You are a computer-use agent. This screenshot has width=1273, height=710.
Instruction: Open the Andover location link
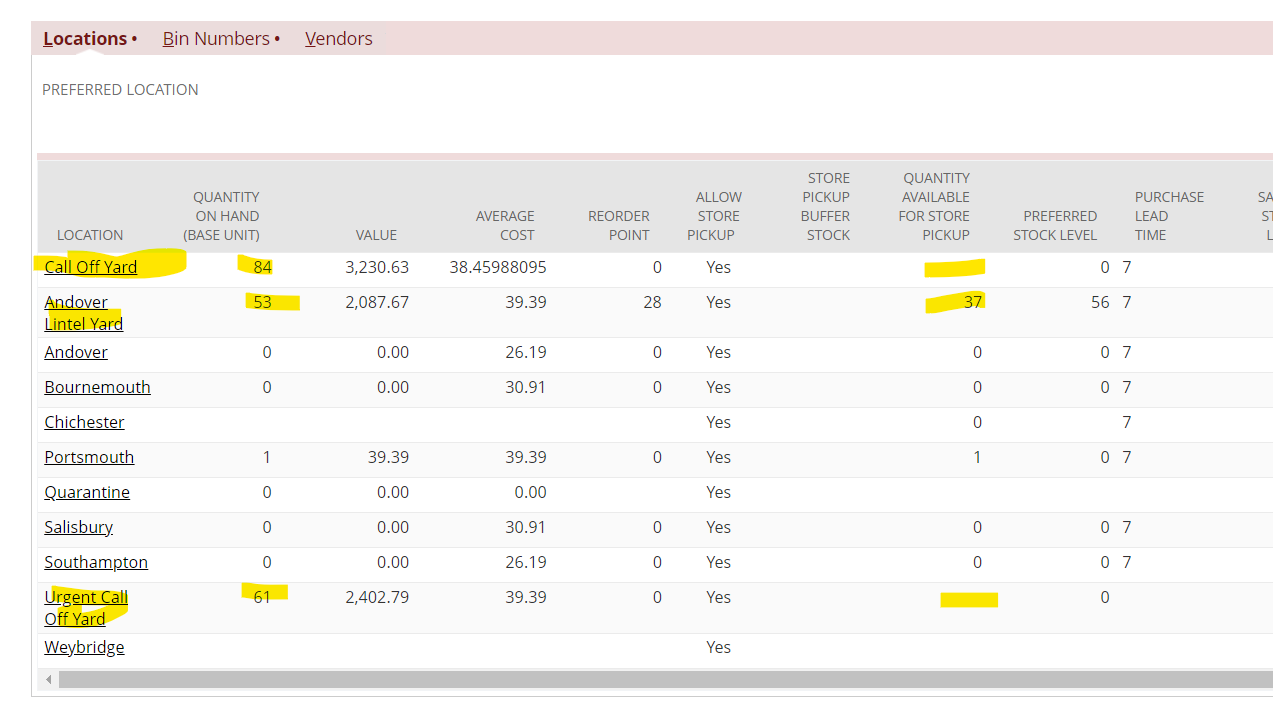76,352
